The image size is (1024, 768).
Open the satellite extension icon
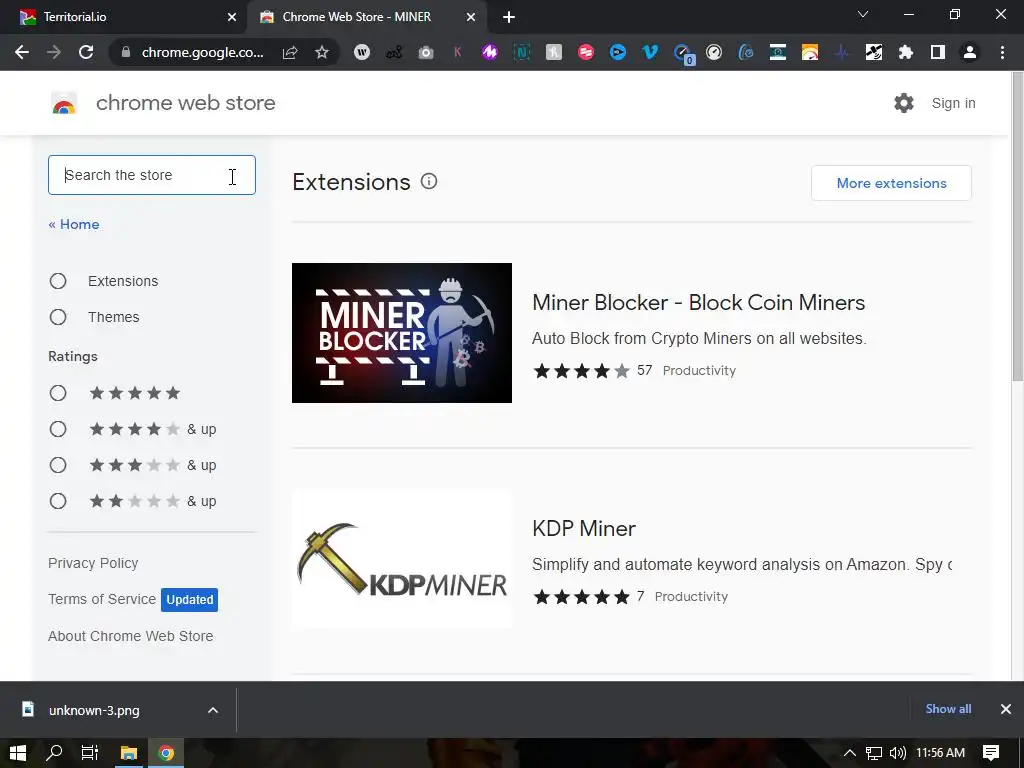click(874, 52)
